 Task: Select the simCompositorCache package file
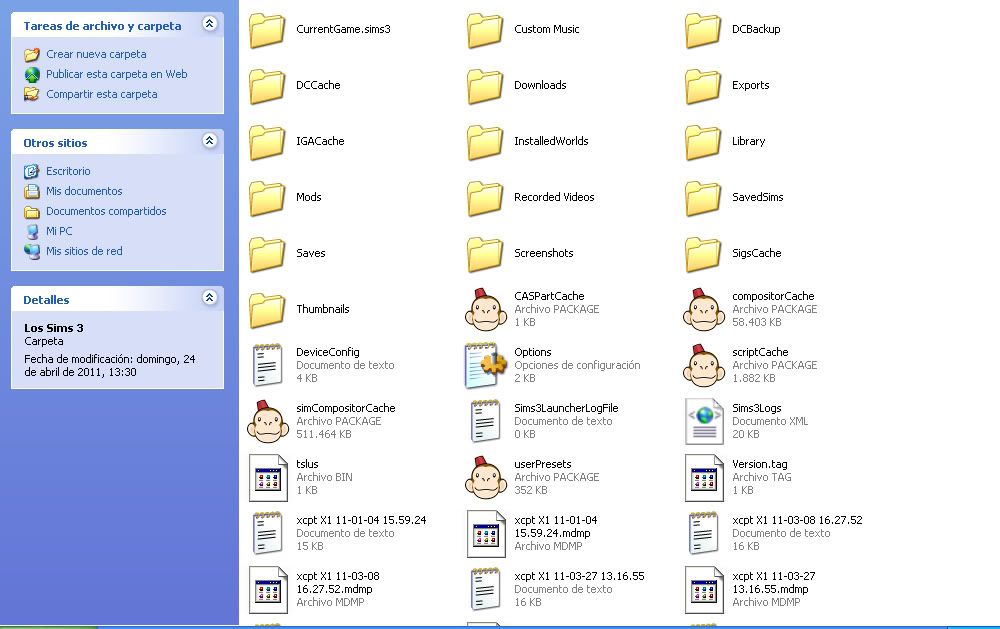point(268,421)
